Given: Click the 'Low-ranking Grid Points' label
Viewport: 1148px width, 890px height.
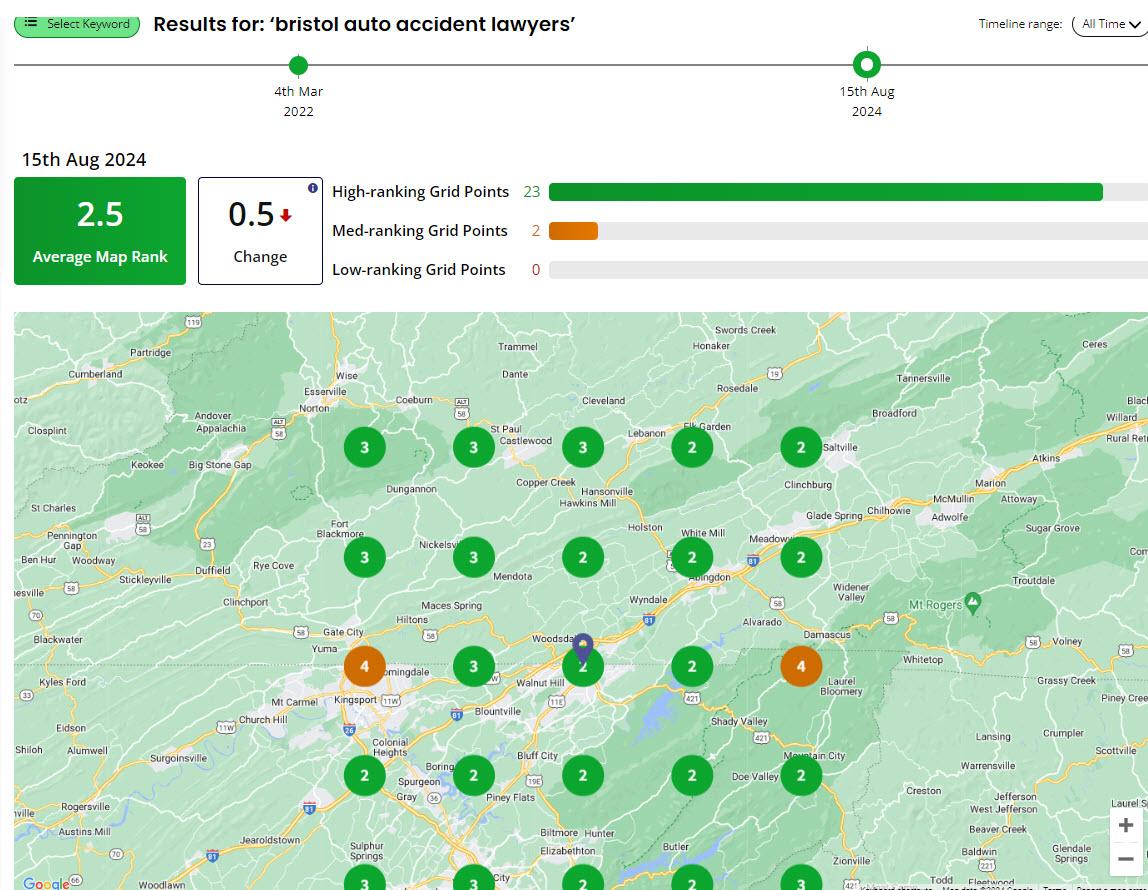Looking at the screenshot, I should [419, 269].
